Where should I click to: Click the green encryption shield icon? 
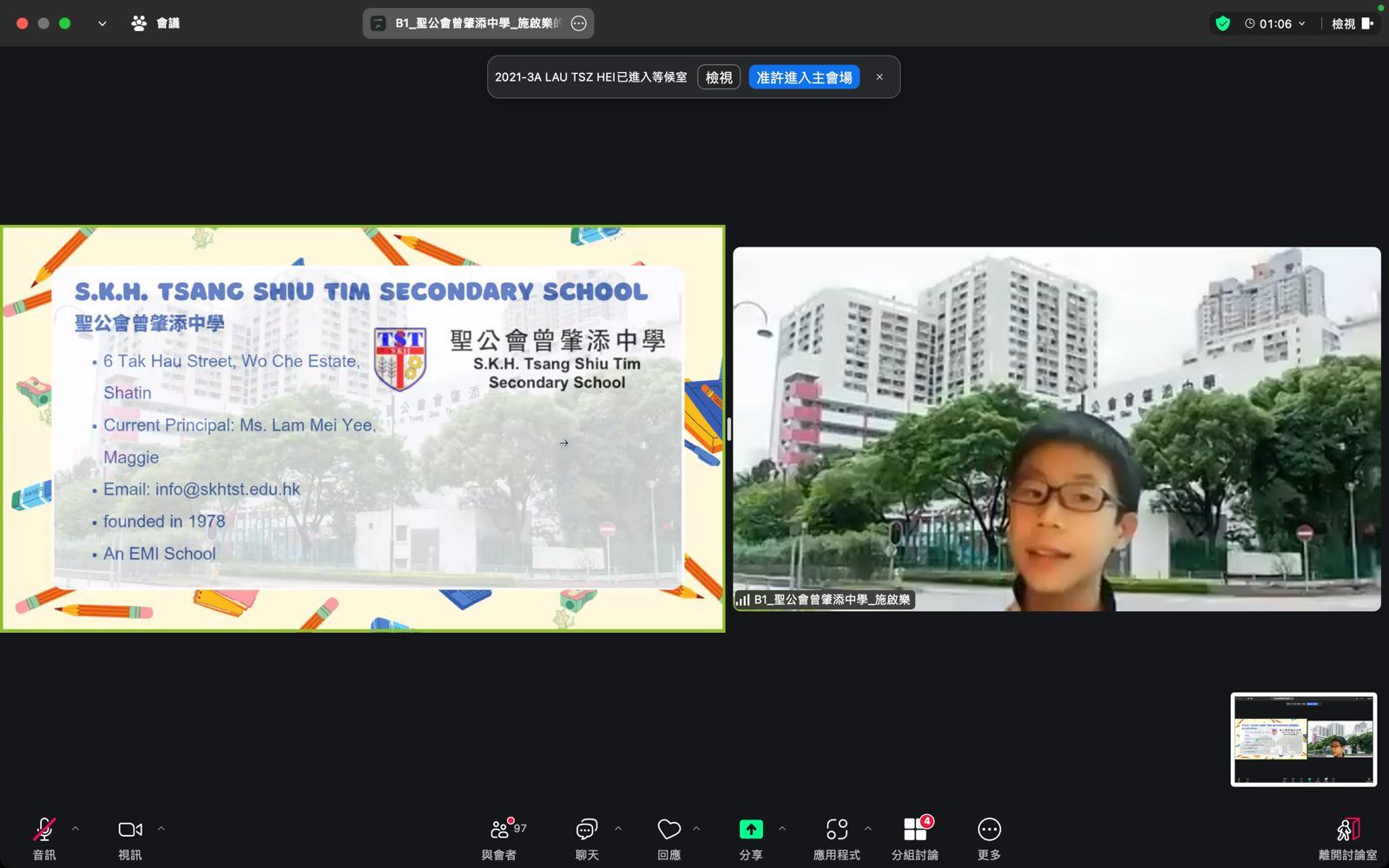click(x=1223, y=23)
